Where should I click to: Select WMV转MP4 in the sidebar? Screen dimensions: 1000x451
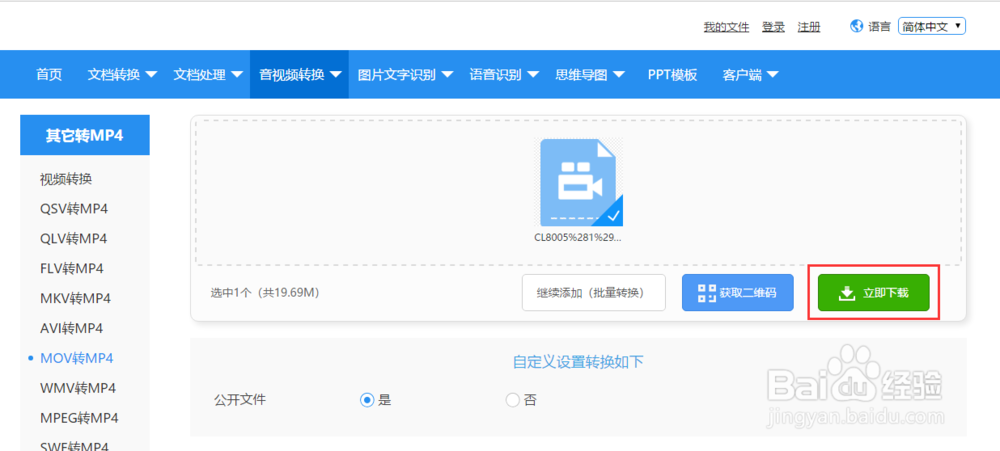click(78, 388)
